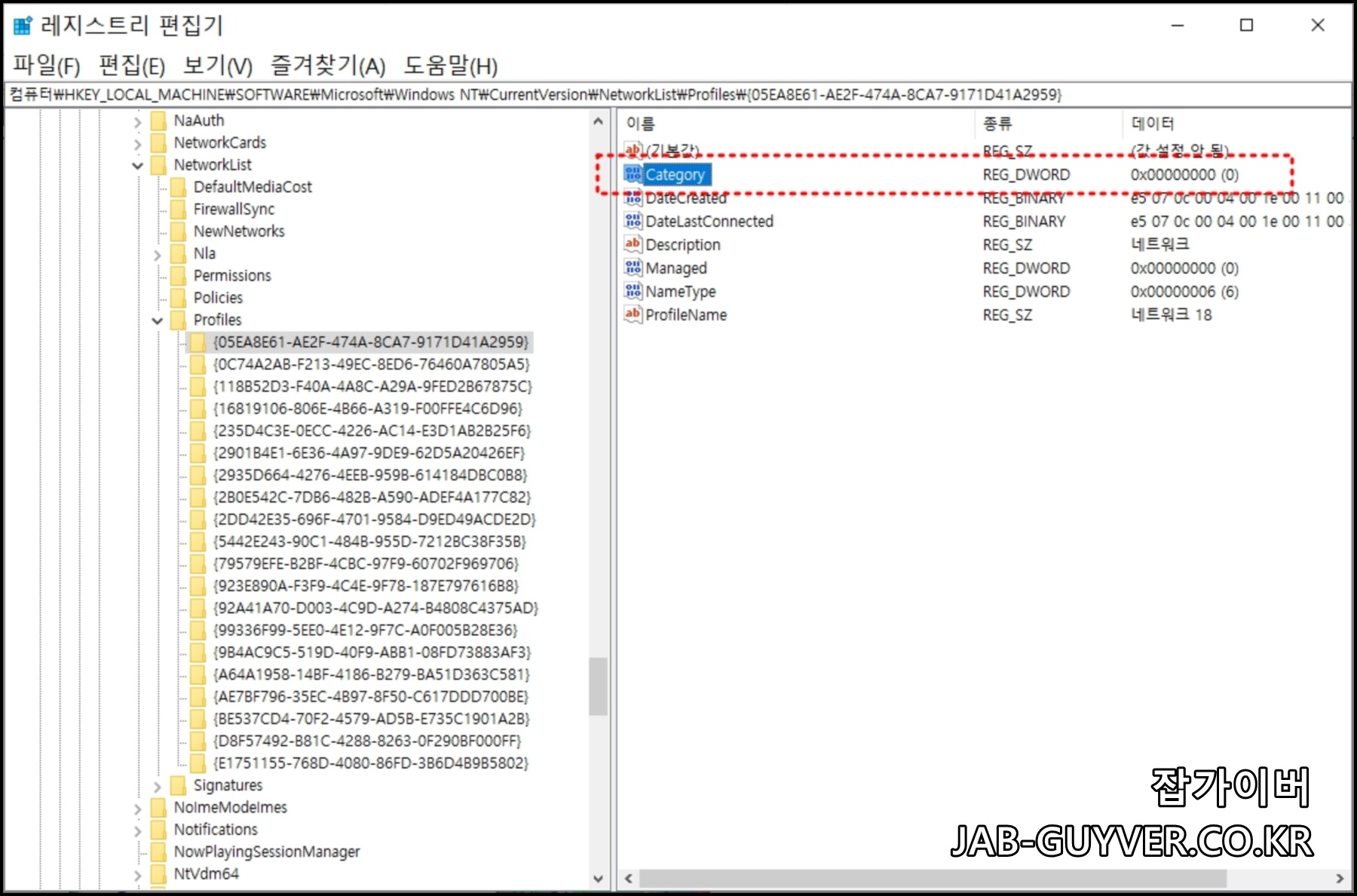
Task: Click the FirewallSync folder icon
Action: point(178,209)
